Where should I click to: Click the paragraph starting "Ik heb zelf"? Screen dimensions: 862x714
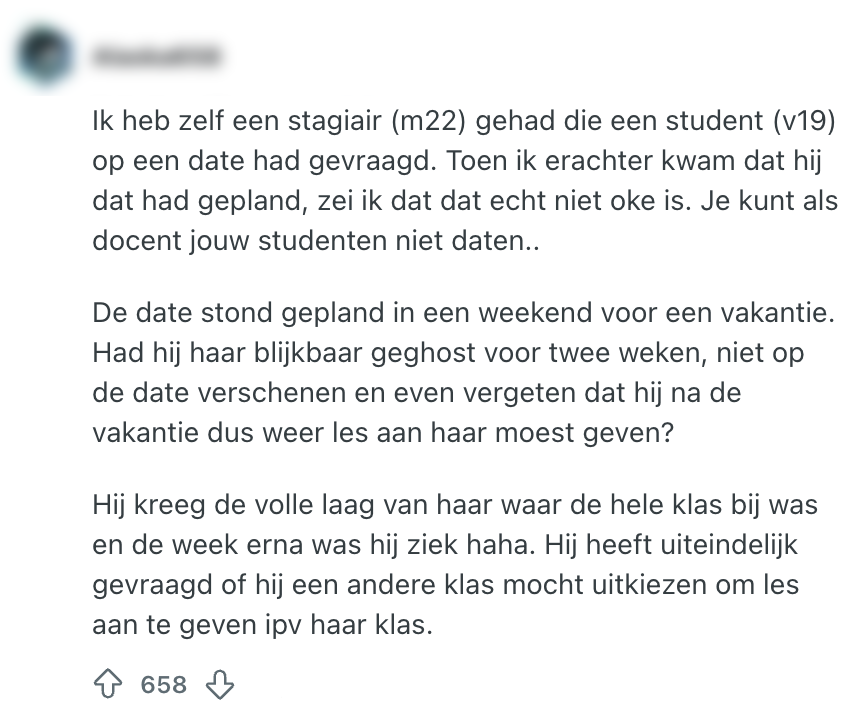(x=460, y=187)
